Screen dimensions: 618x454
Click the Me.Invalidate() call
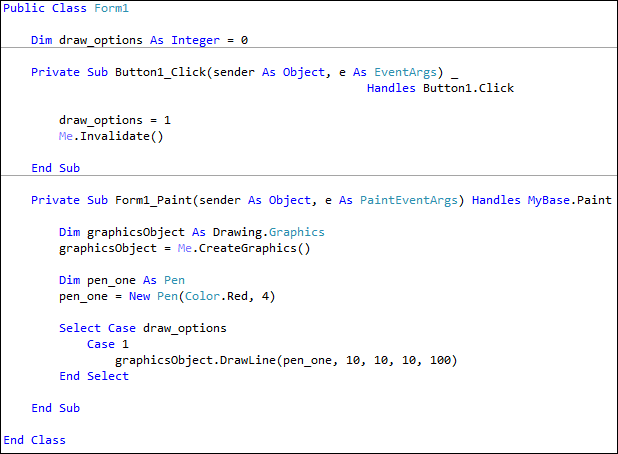(x=110, y=136)
